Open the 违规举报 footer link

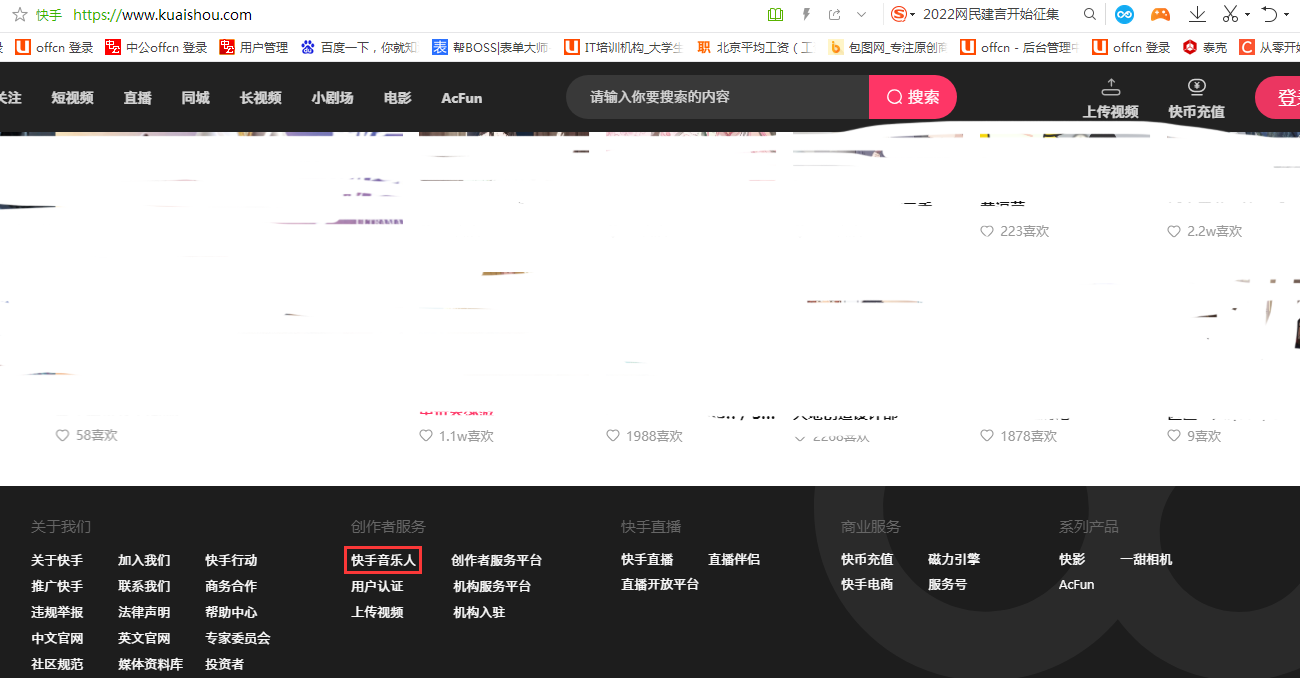click(57, 612)
